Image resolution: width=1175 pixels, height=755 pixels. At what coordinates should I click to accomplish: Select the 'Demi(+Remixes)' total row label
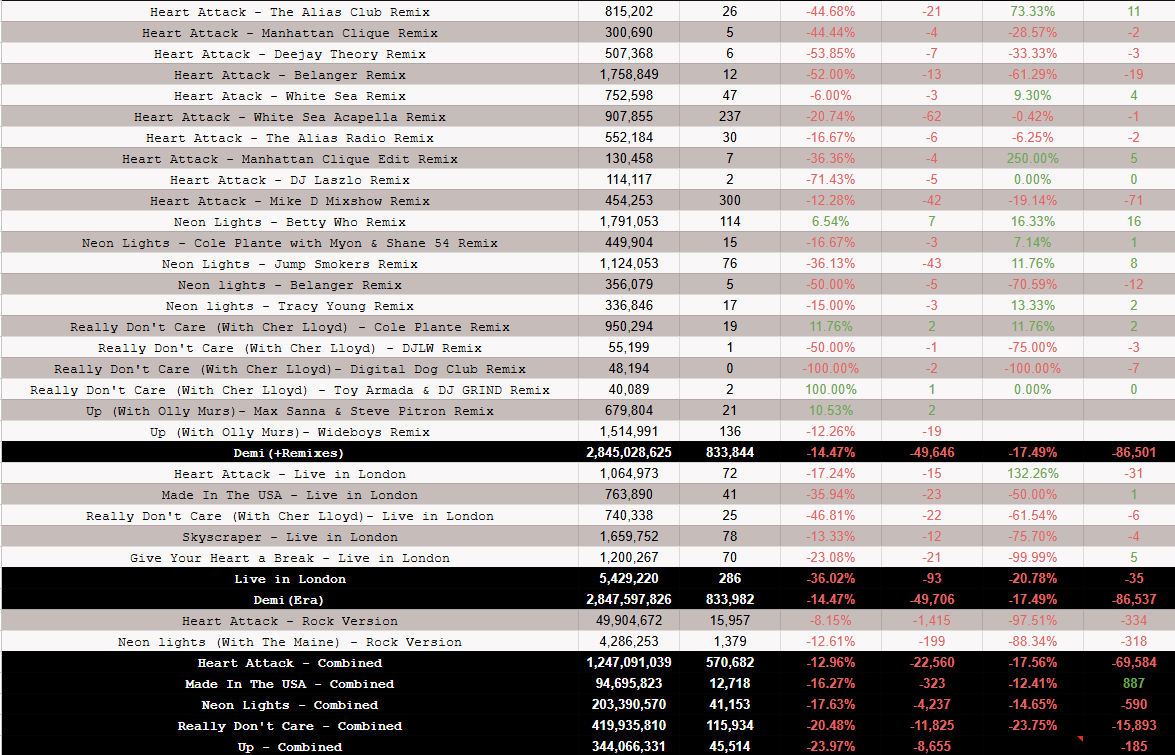289,452
